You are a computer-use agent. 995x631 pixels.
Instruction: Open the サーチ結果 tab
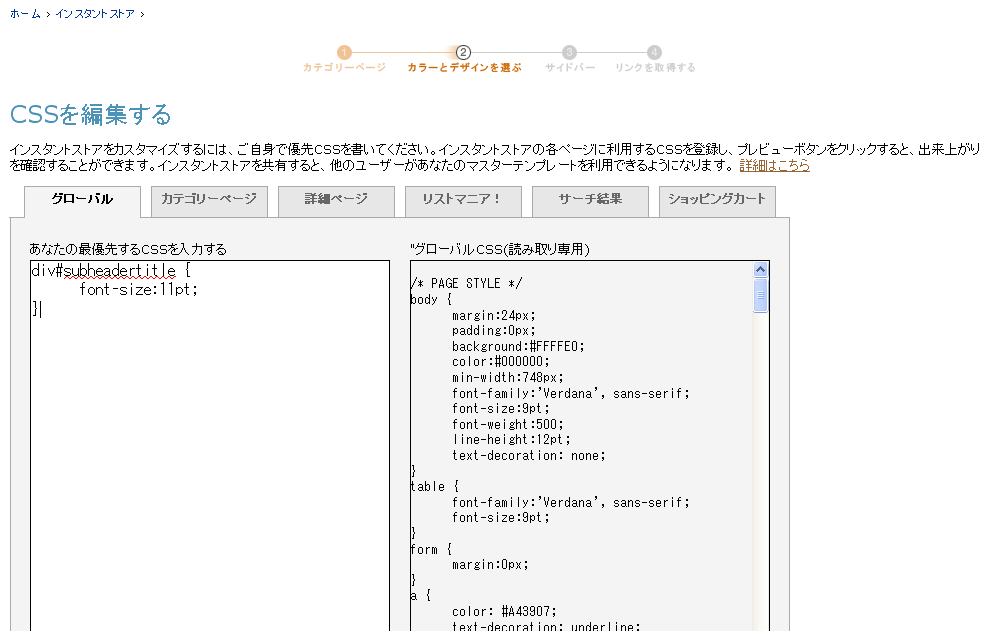(x=590, y=200)
